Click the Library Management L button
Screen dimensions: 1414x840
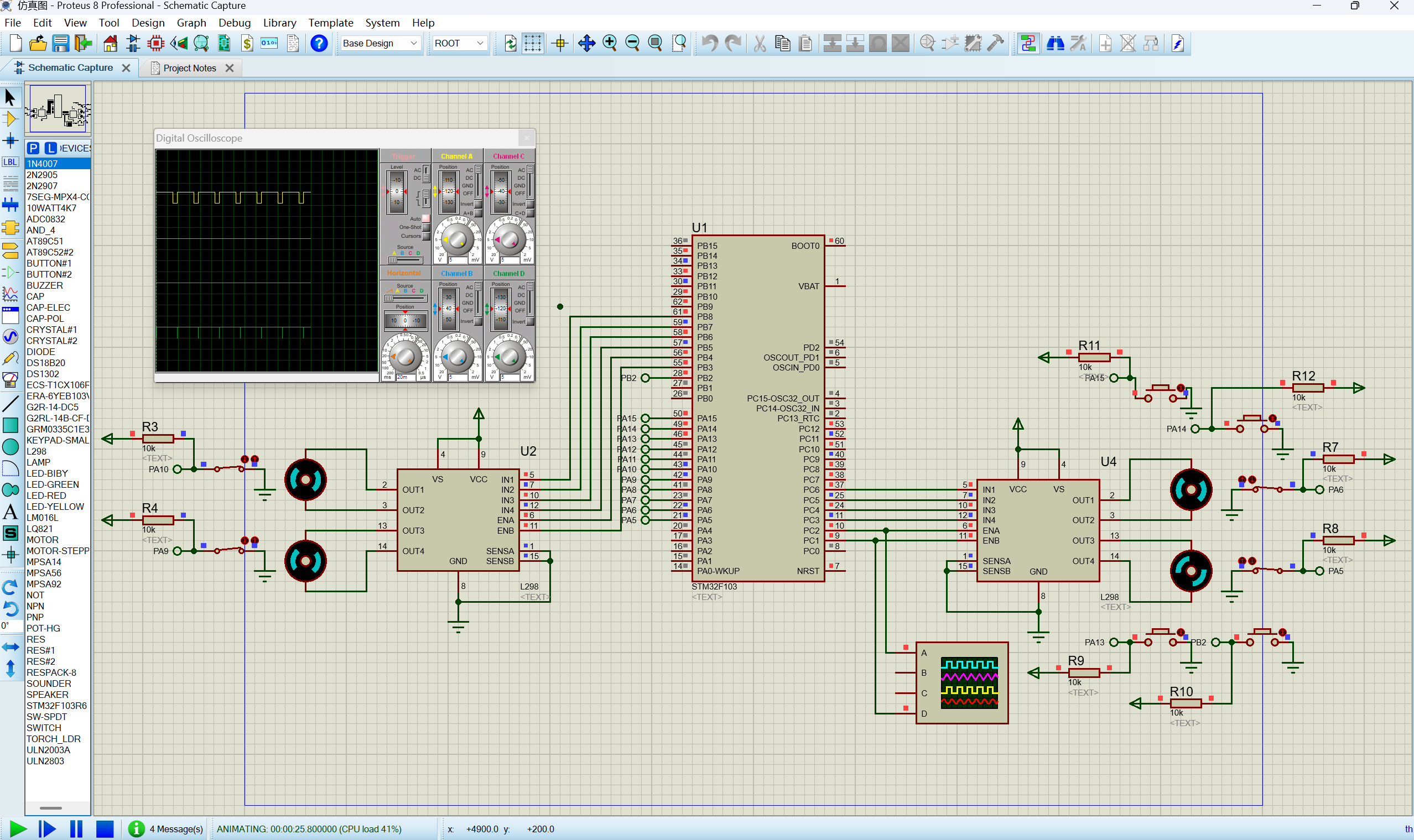pyautogui.click(x=51, y=148)
